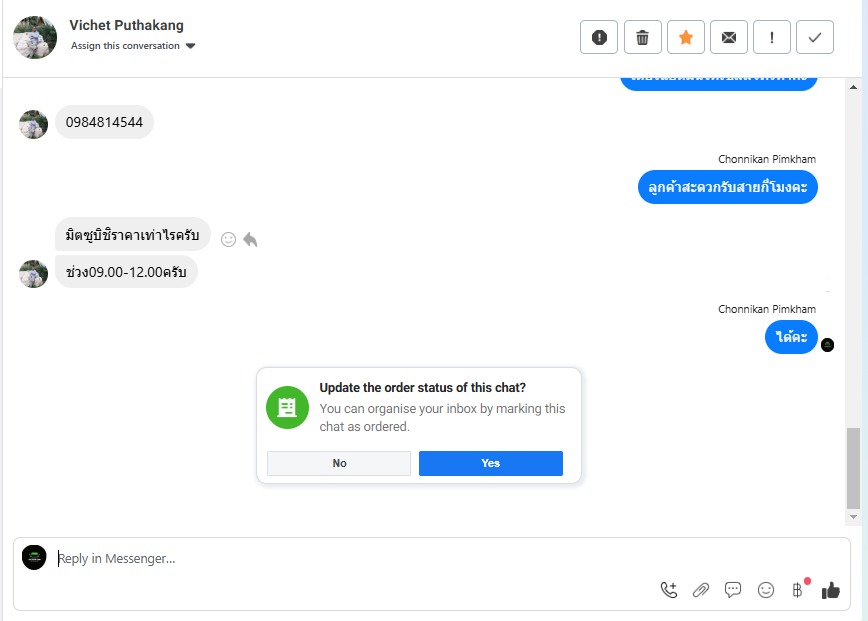Open Vichet Puthakang's profile picture in header
868x621 pixels.
pos(35,38)
